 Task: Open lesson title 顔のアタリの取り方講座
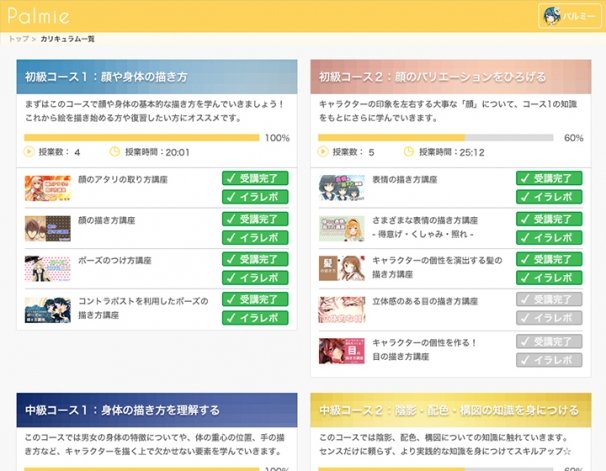click(x=123, y=179)
